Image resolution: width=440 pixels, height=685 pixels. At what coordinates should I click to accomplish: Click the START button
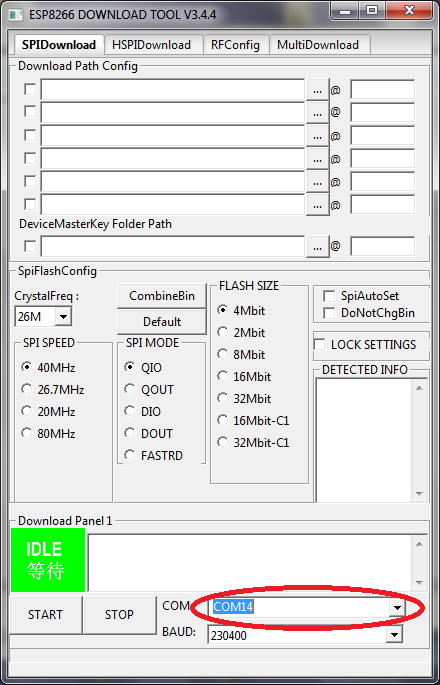45,615
